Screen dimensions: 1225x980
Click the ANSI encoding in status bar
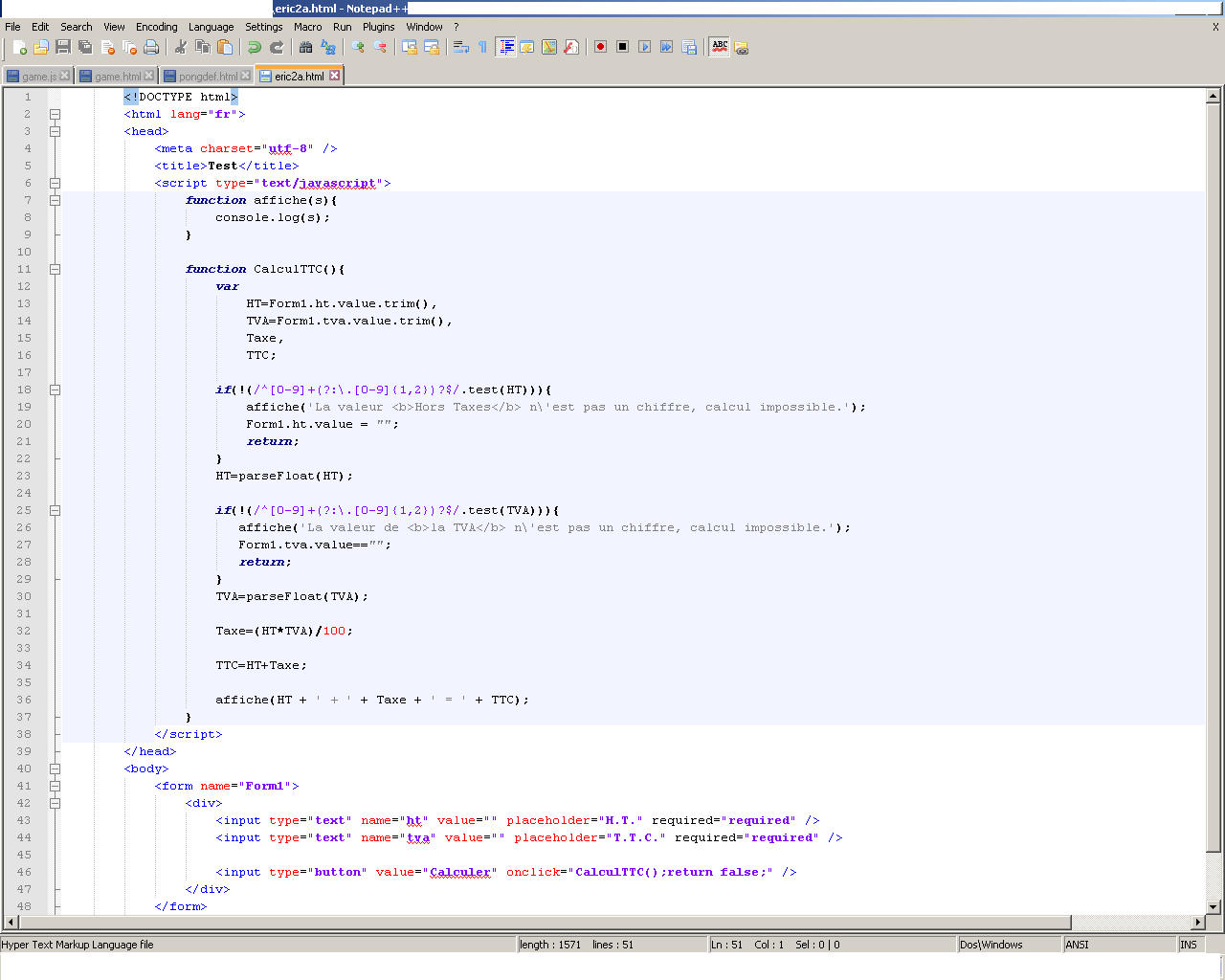point(1120,945)
